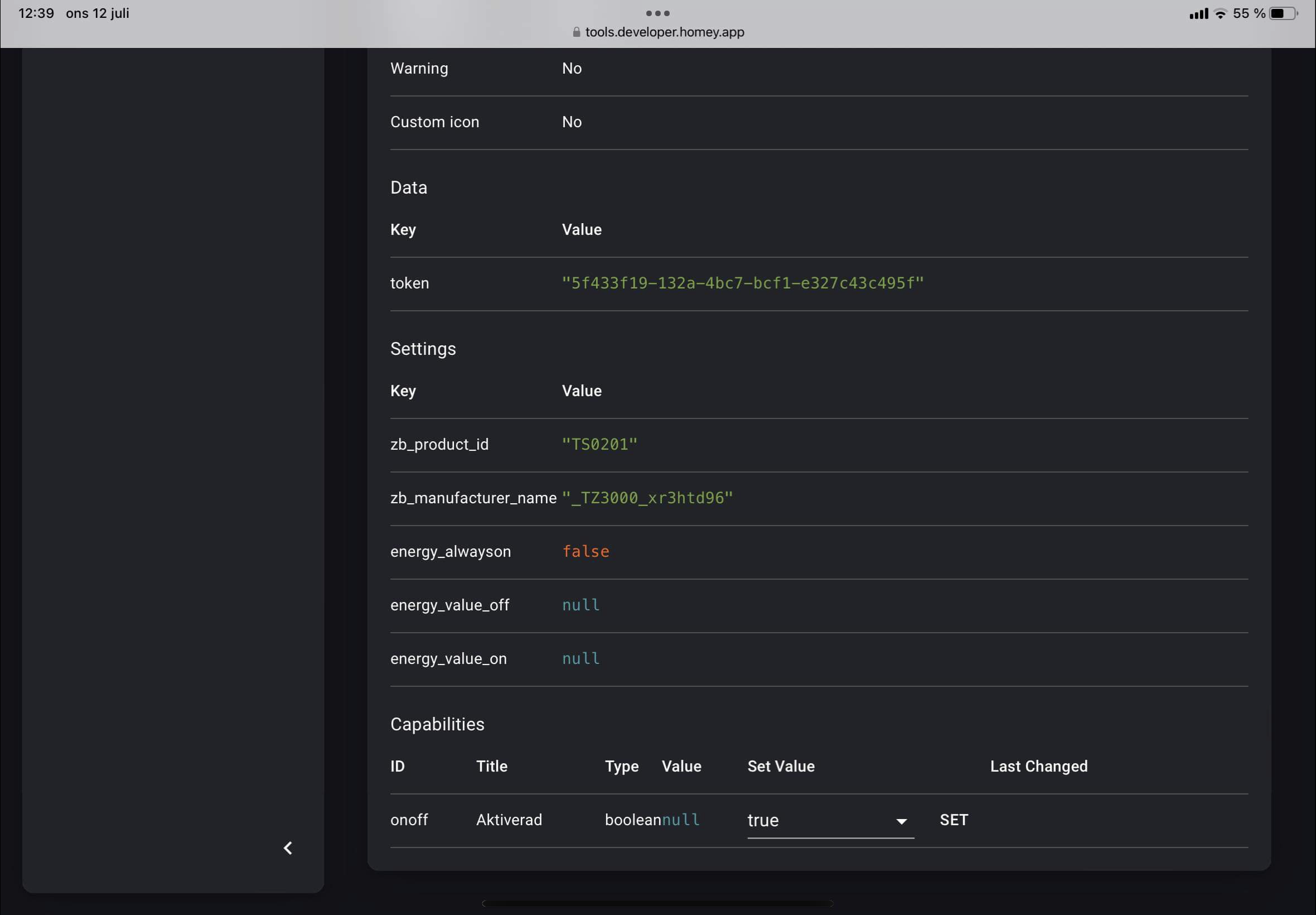Click the cellular signal strength icon
1316x915 pixels.
pyautogui.click(x=1198, y=13)
